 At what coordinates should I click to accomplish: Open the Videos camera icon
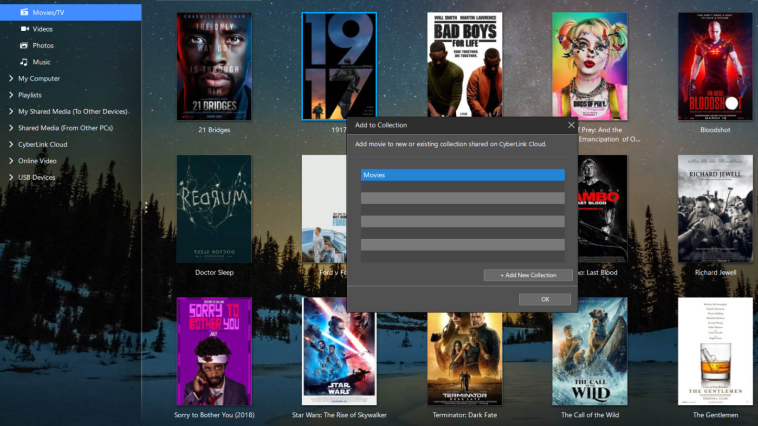pyautogui.click(x=24, y=29)
